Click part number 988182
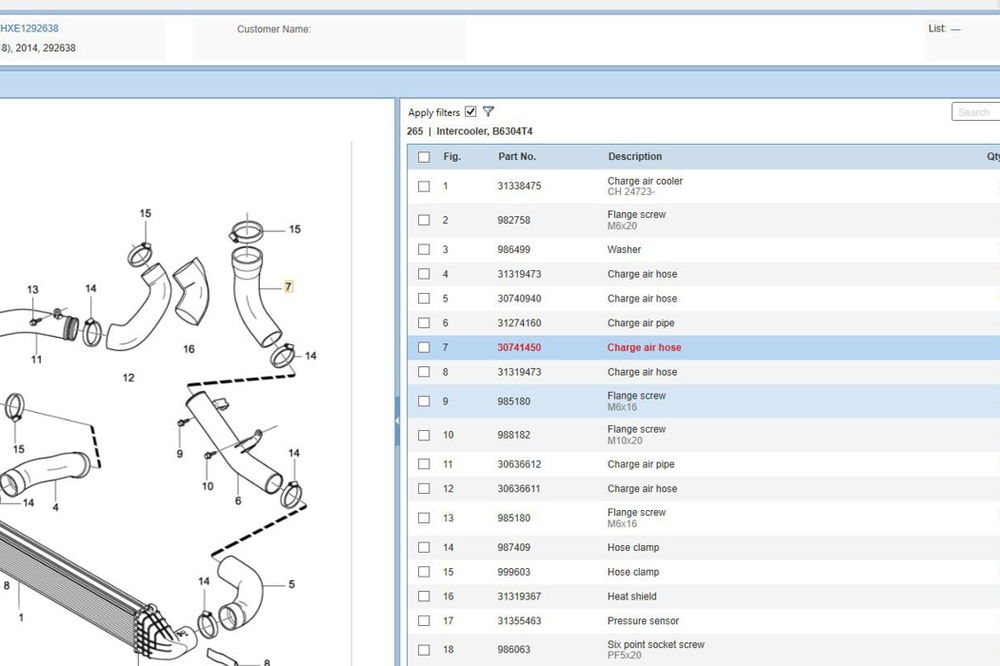The width and height of the screenshot is (1000, 666). [514, 435]
